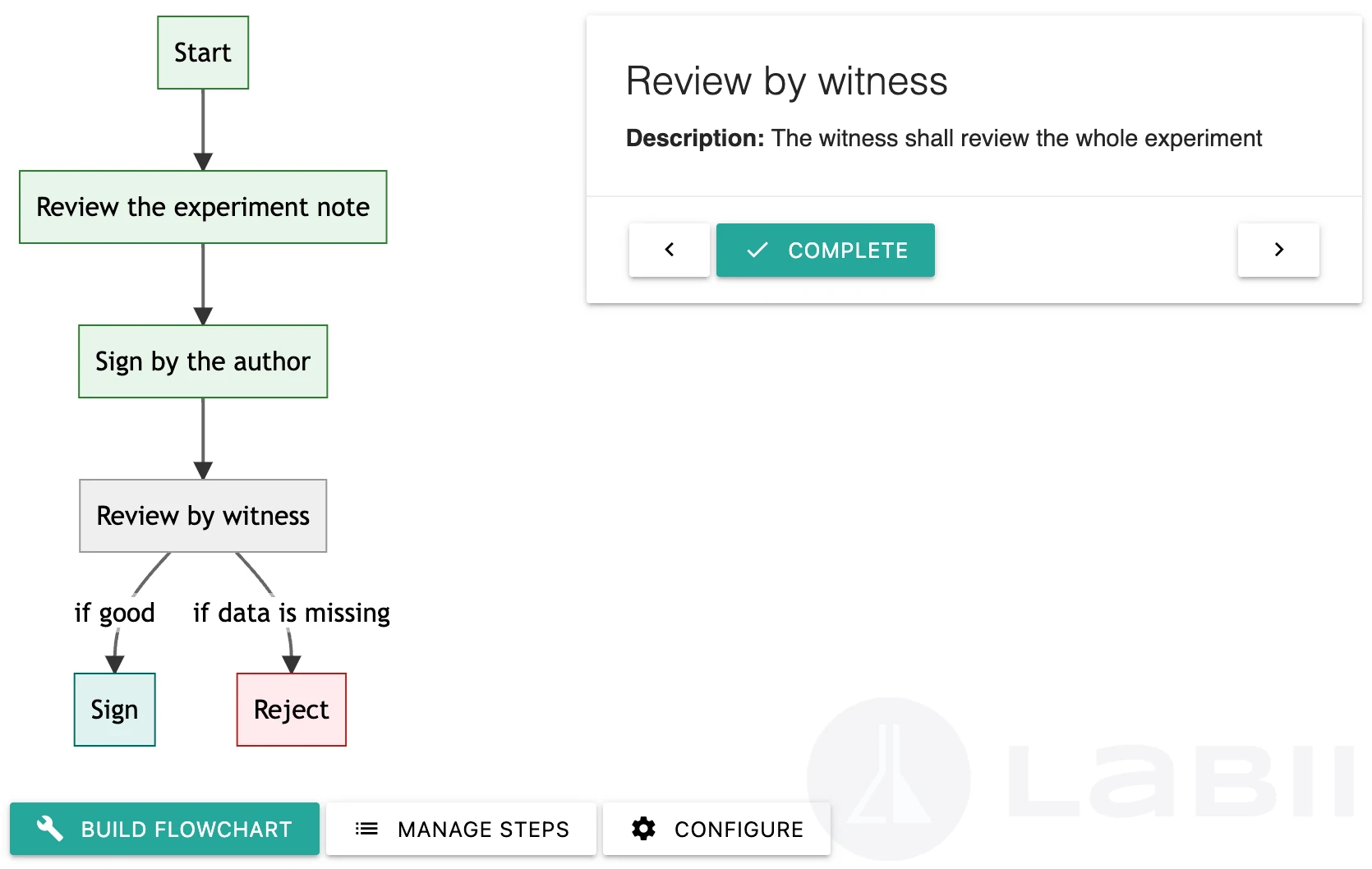Click the Reject node in the flowchart

[x=291, y=709]
